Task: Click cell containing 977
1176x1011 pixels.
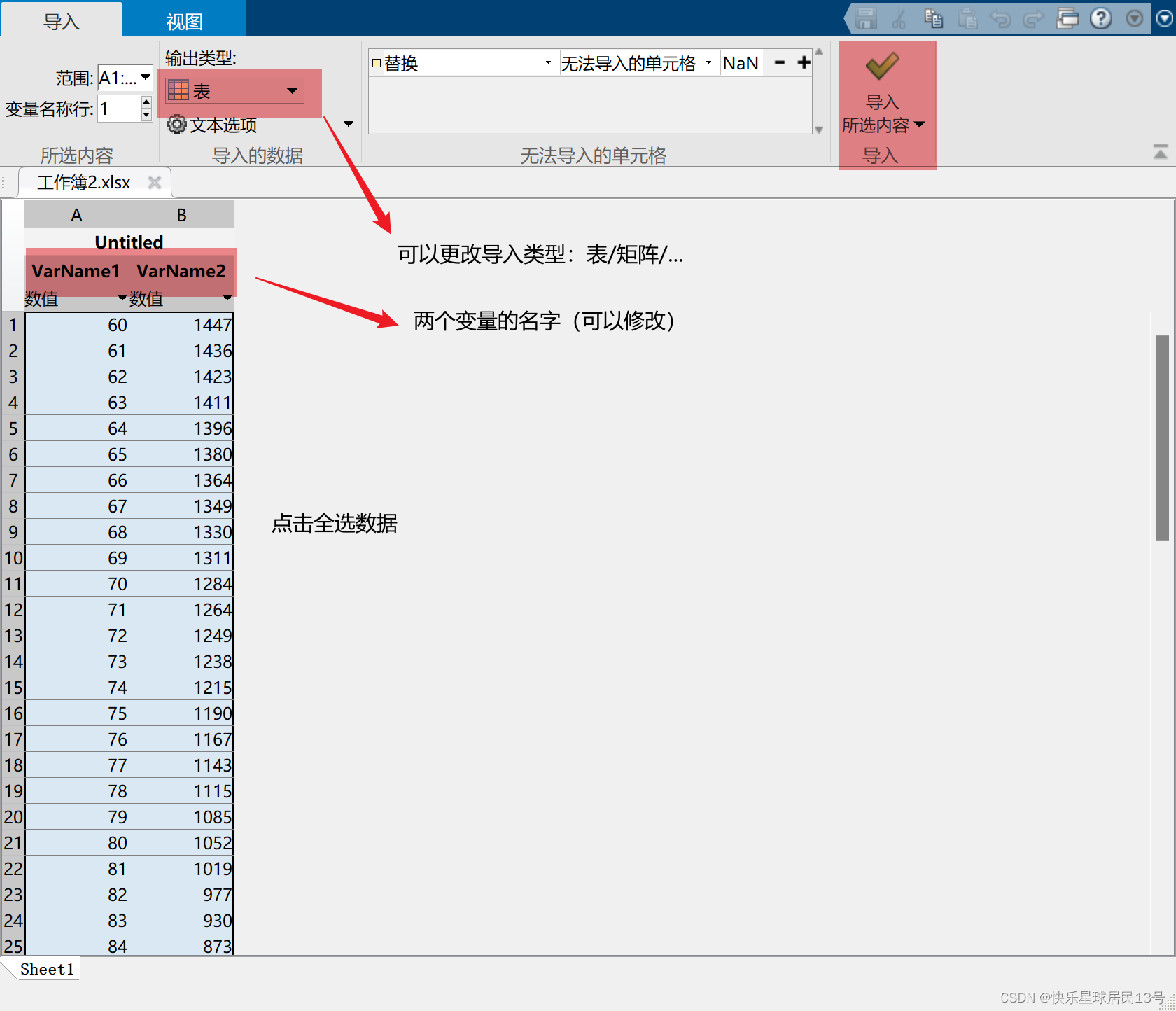Action: coord(181,895)
